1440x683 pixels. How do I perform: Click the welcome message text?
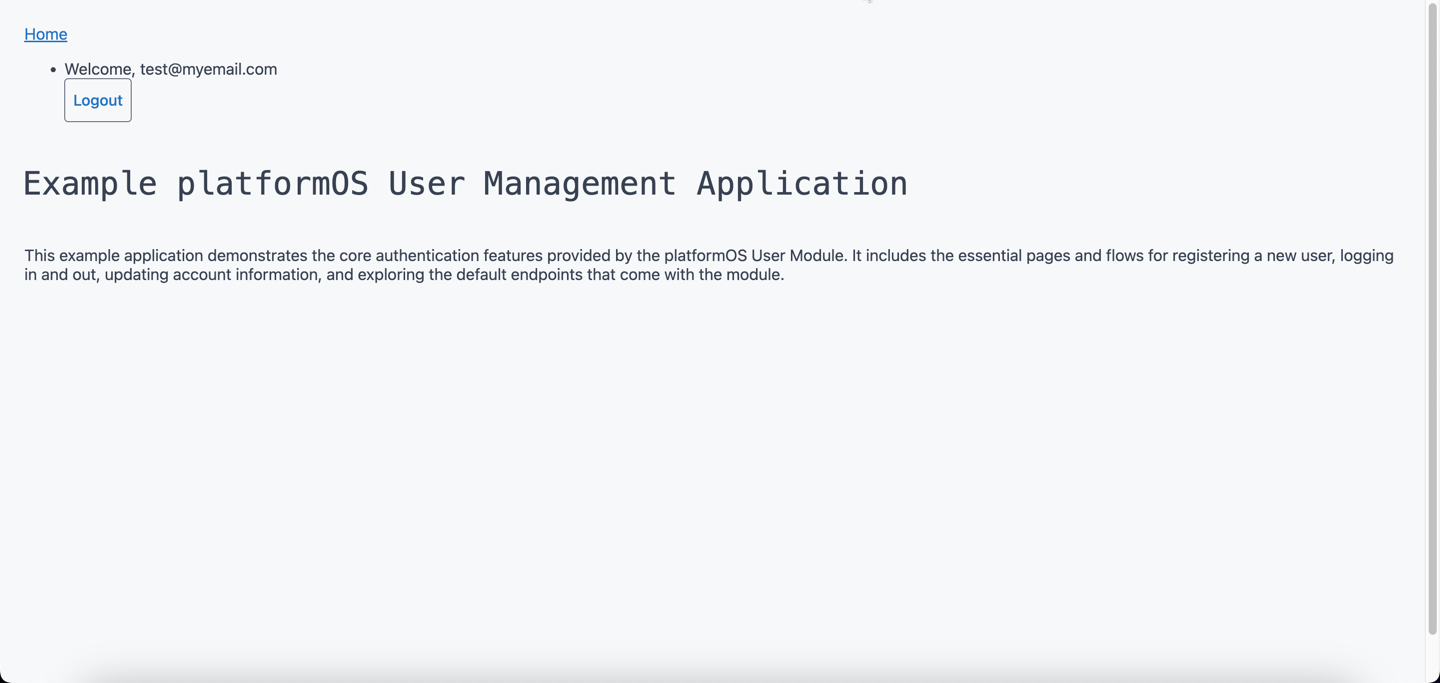[170, 69]
